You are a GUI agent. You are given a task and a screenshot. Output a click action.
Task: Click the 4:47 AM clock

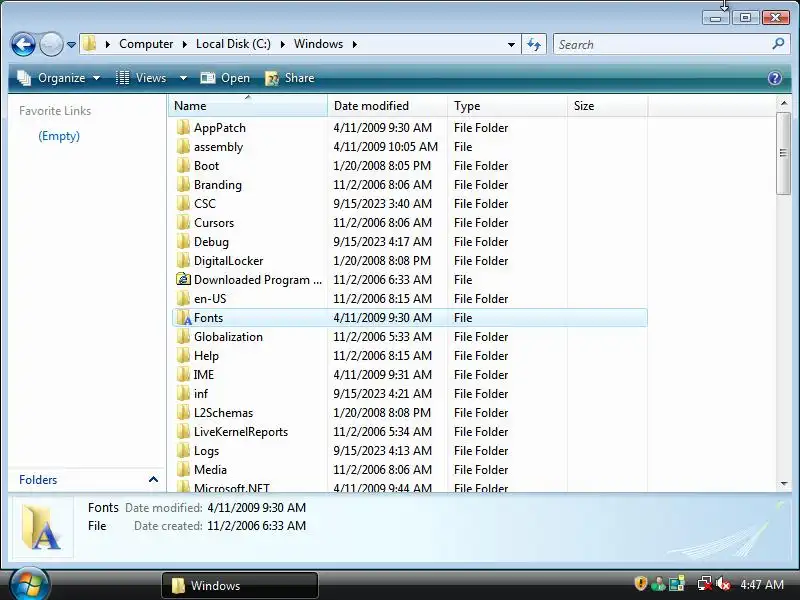(x=762, y=584)
